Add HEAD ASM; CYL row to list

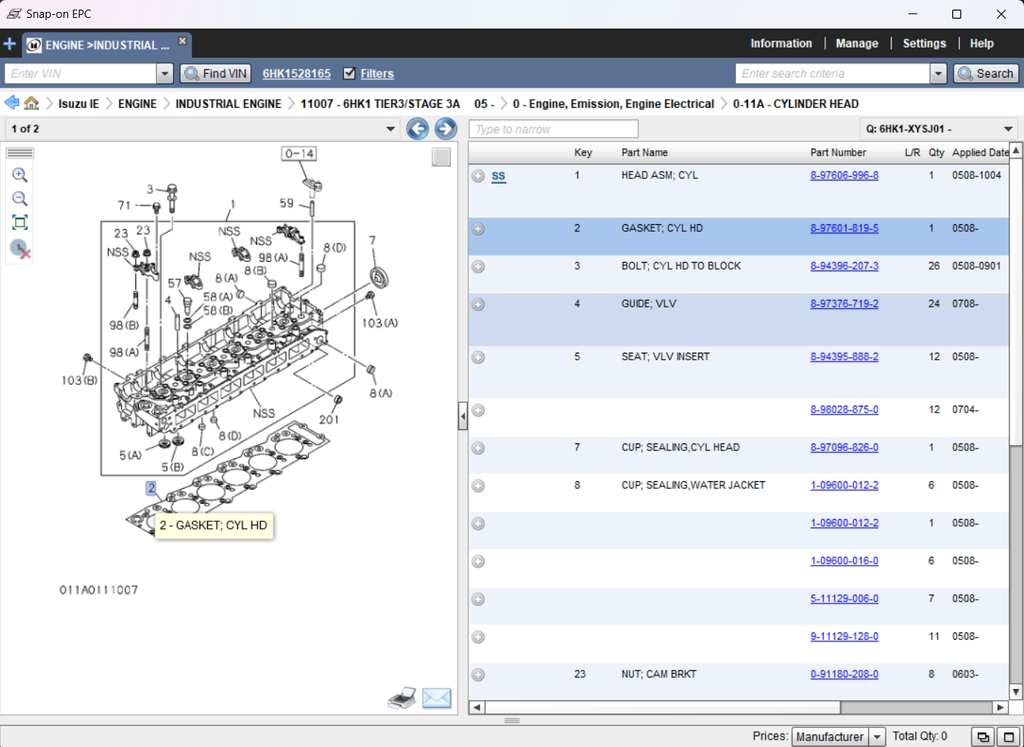tap(478, 176)
